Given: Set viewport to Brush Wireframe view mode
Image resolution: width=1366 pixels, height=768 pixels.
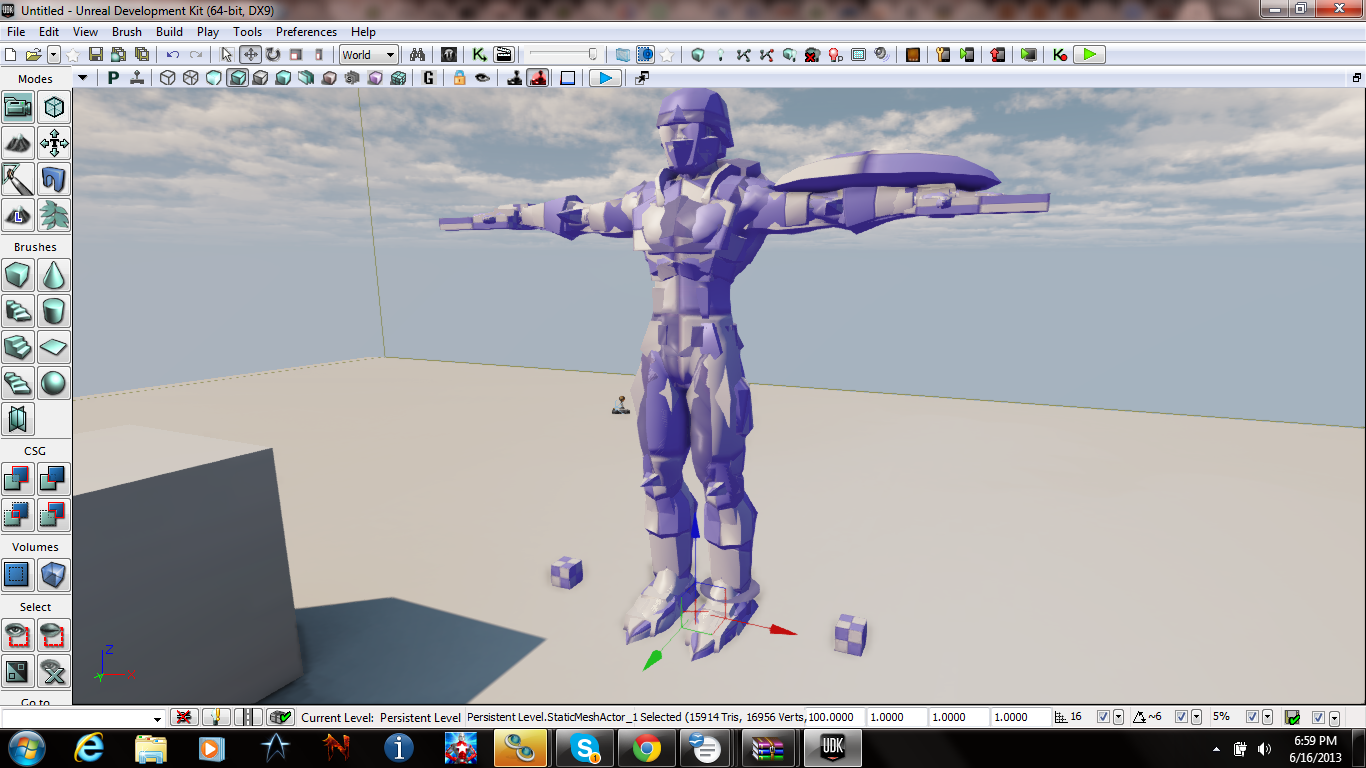Looking at the screenshot, I should coord(167,78).
